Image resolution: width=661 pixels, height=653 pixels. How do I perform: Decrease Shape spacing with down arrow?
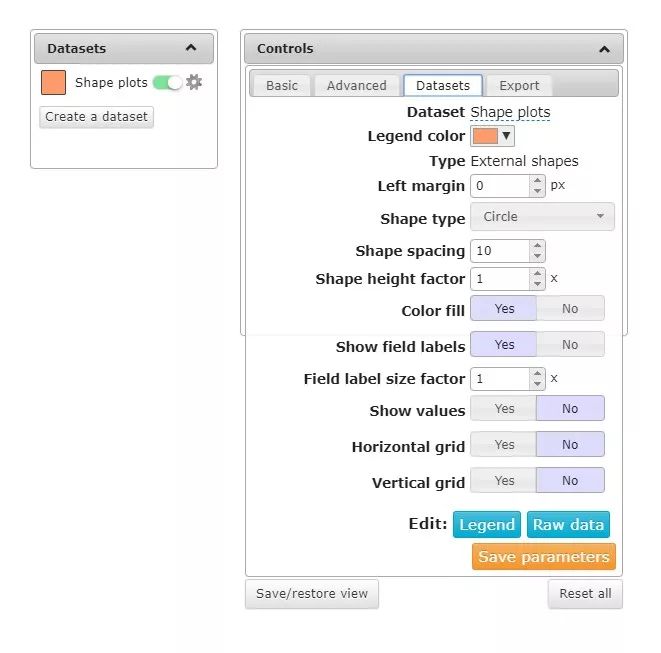click(537, 256)
